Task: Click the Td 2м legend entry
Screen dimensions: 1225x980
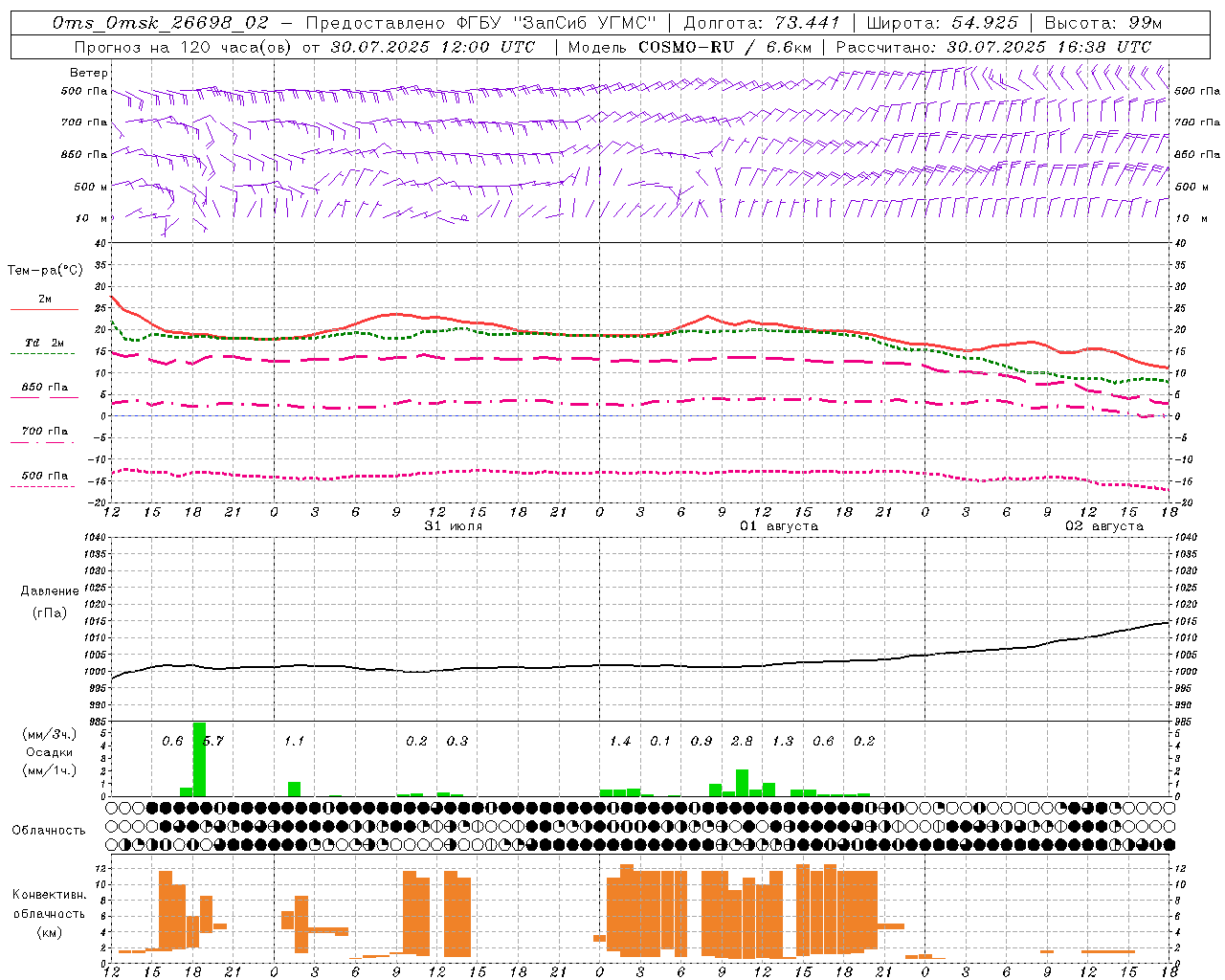Action: (44, 345)
